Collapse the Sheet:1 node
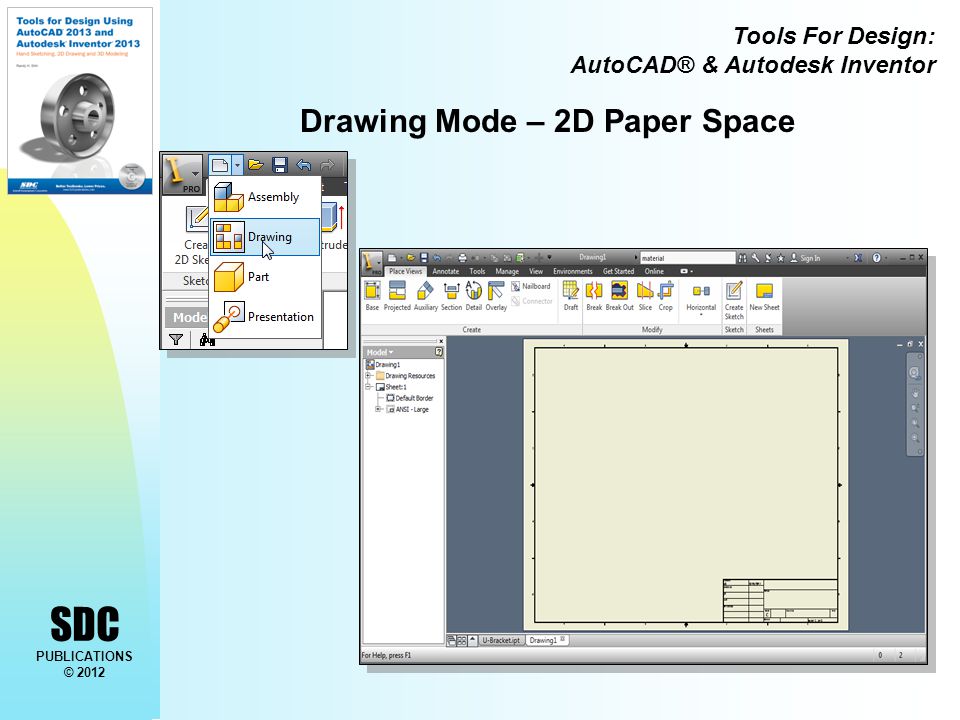Image resolution: width=960 pixels, height=720 pixels. tap(369, 387)
